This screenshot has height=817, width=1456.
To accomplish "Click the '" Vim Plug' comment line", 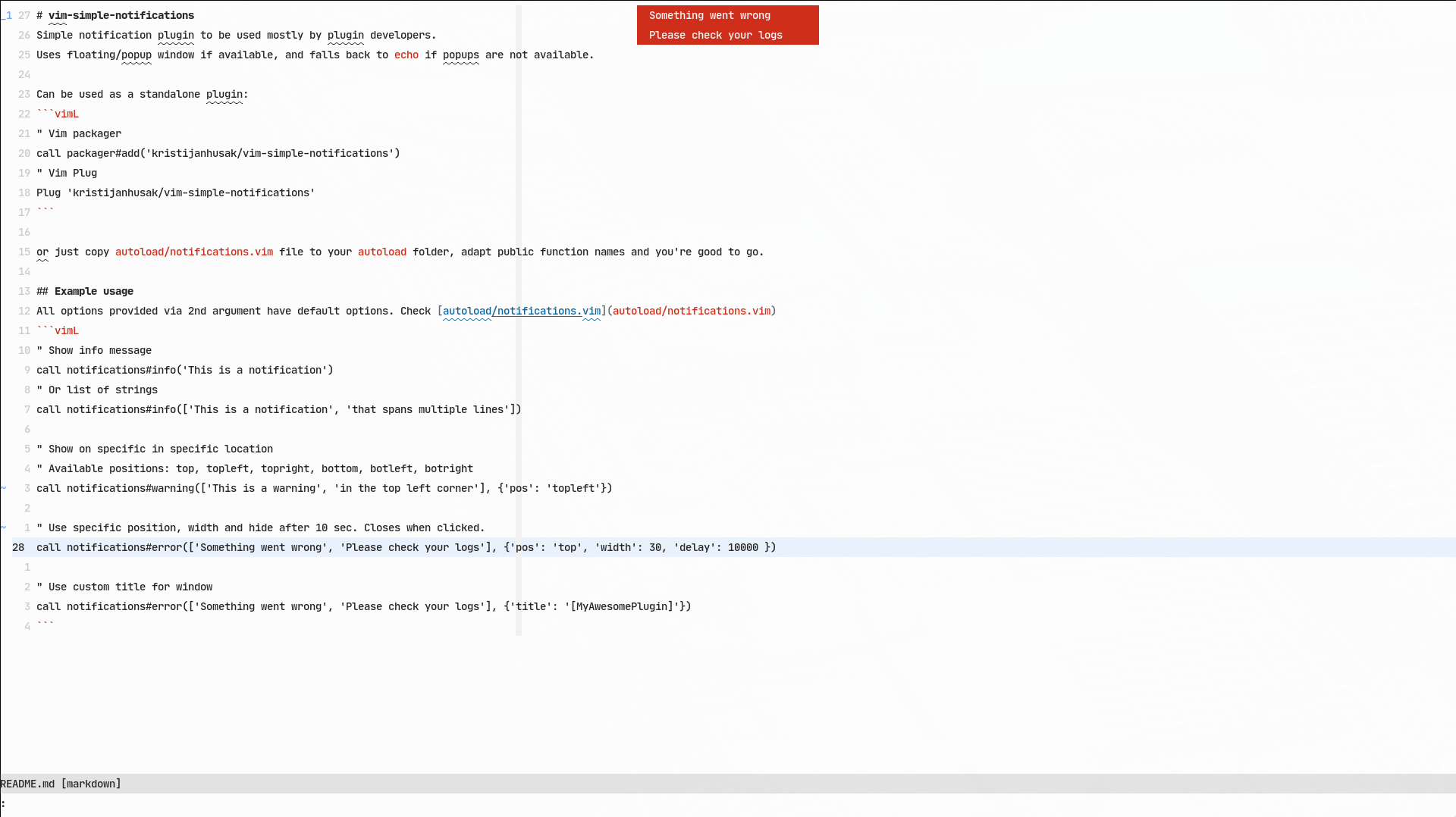I will point(67,173).
